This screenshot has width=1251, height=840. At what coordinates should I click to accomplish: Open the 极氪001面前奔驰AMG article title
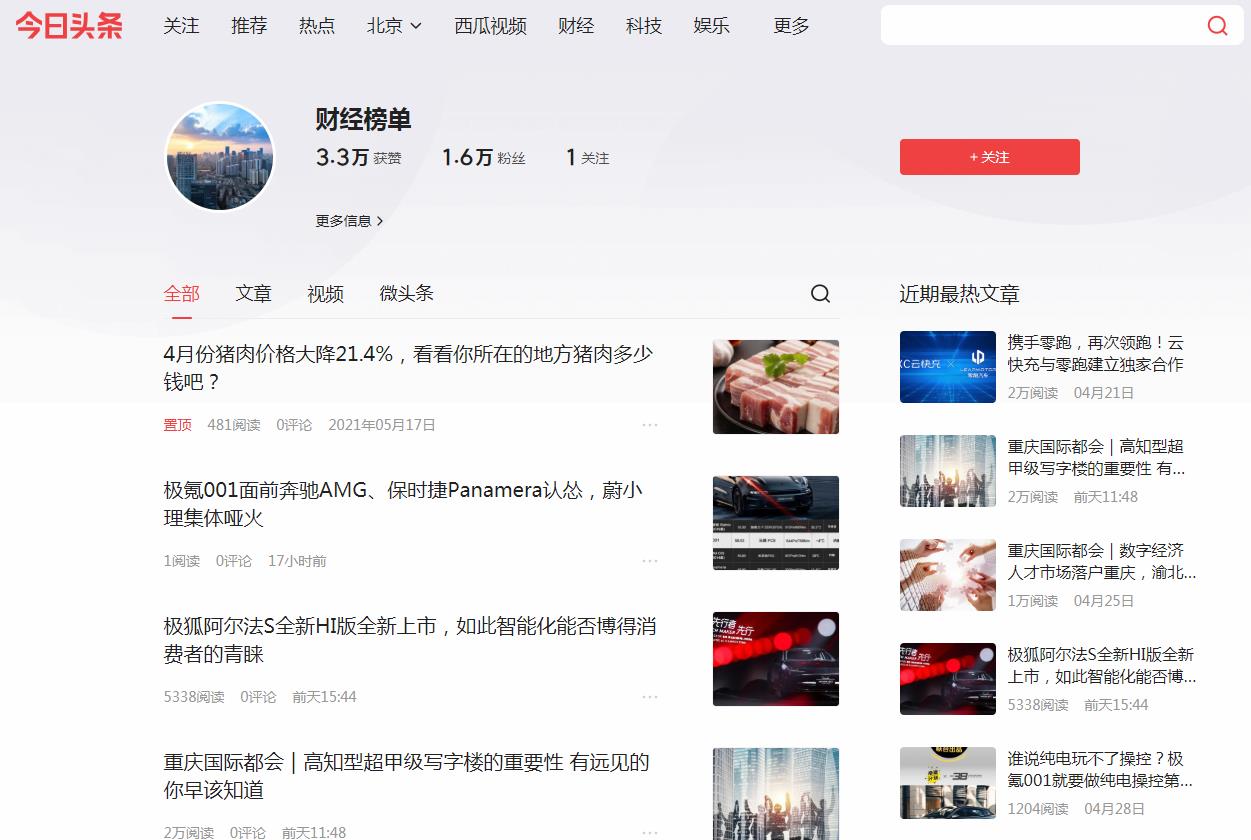coord(403,504)
